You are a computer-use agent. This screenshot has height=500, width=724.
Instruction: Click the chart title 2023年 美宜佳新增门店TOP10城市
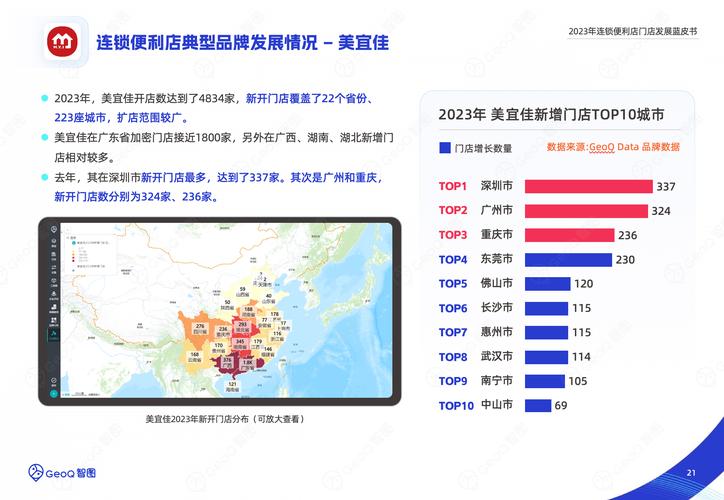(x=551, y=114)
